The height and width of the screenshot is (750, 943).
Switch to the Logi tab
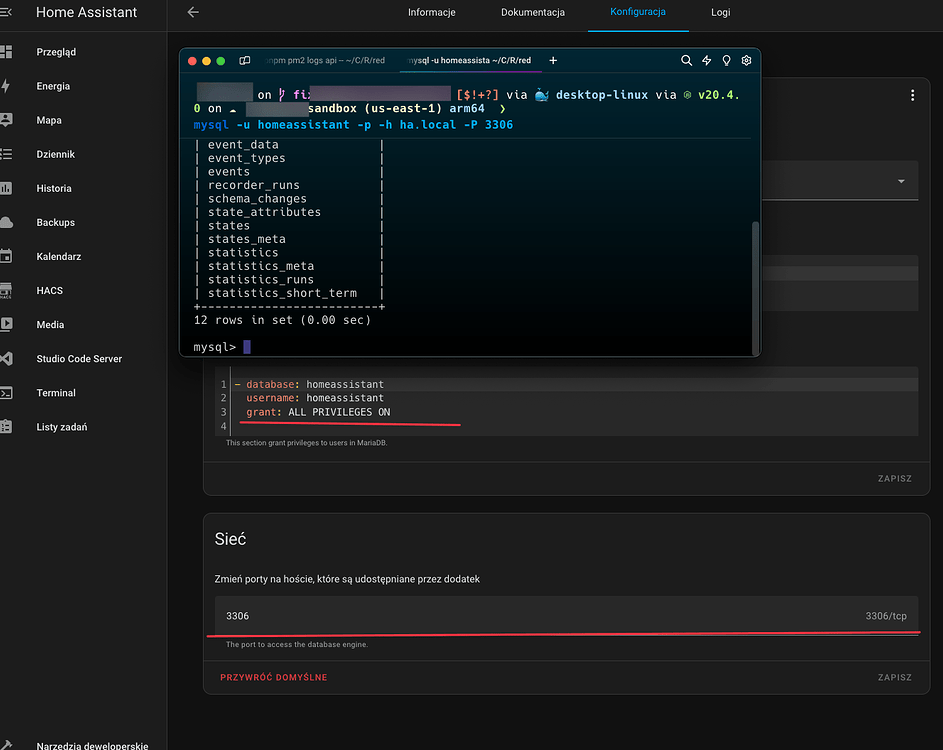point(720,13)
